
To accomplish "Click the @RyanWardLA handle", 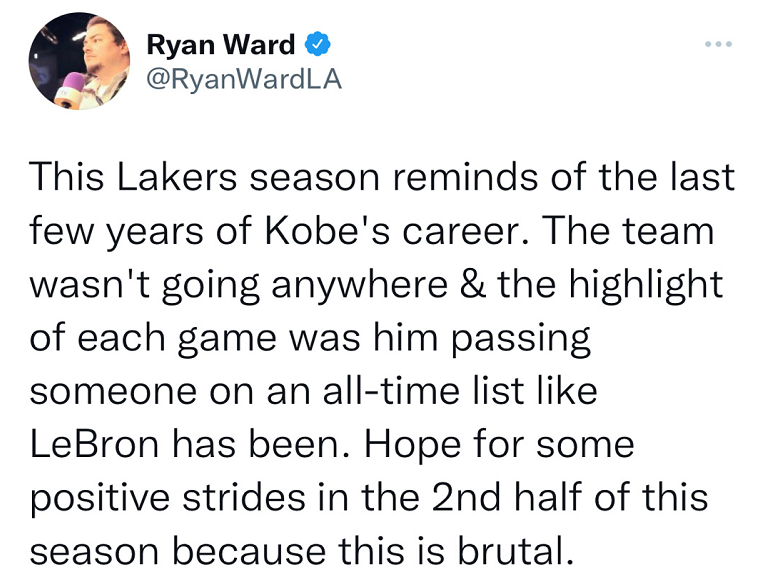I will (244, 80).
